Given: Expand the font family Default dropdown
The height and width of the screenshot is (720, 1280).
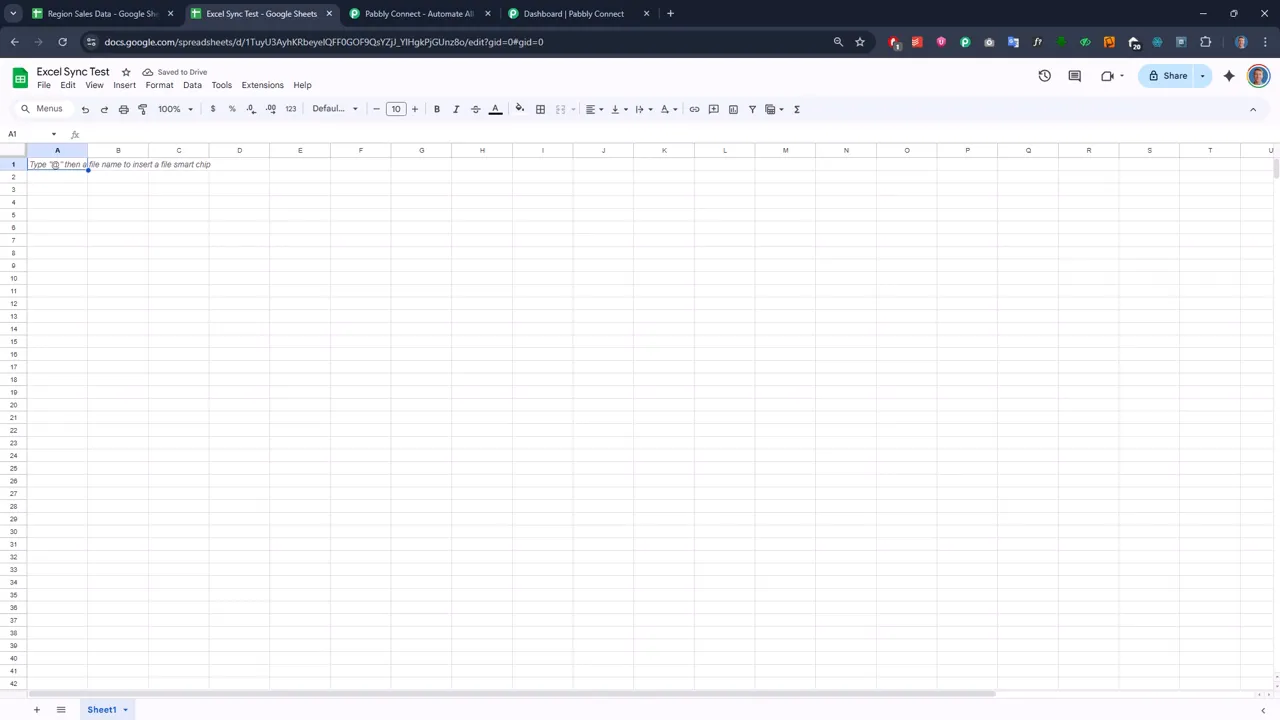Looking at the screenshot, I should (334, 109).
